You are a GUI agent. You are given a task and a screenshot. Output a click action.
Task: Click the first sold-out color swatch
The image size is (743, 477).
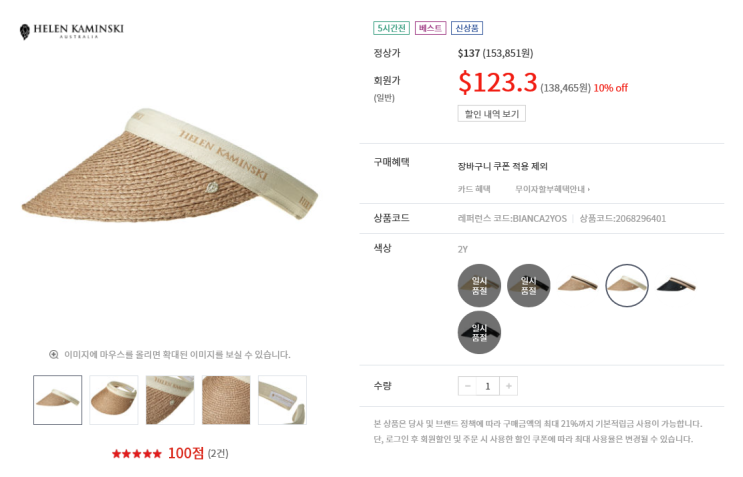coord(479,285)
